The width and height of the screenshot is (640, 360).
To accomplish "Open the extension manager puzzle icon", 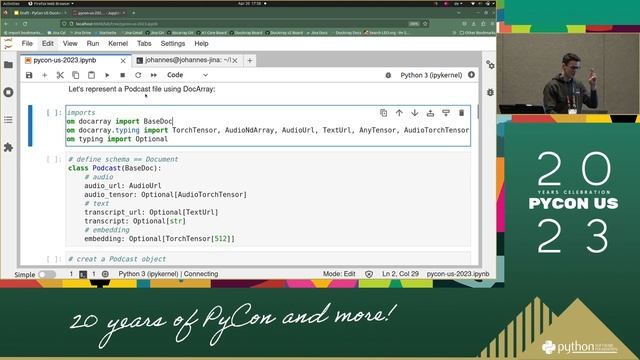I will [8, 147].
